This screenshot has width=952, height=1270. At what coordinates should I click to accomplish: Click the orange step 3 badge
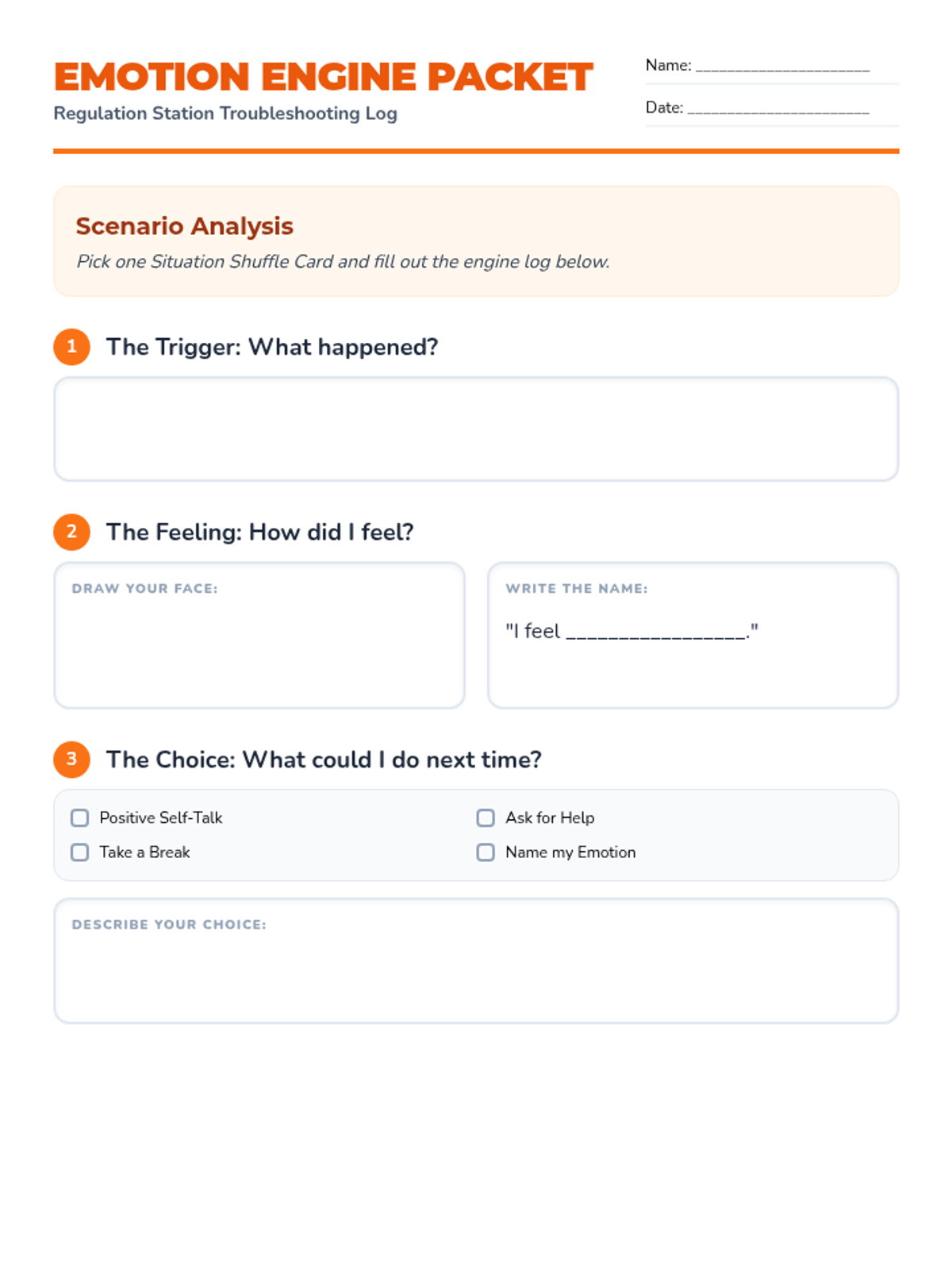71,760
